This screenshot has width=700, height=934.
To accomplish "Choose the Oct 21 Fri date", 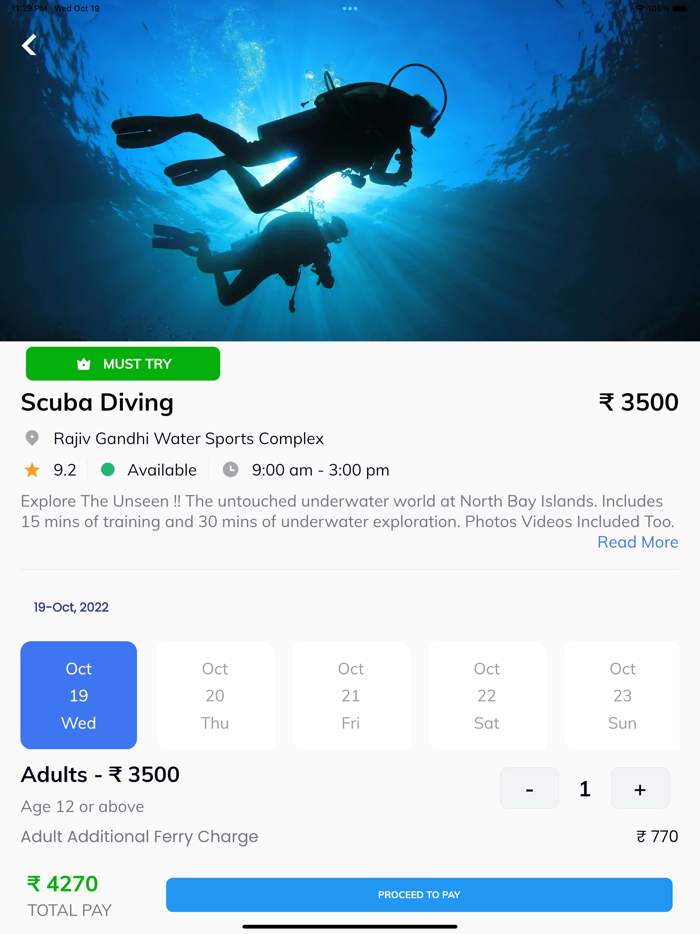I will click(351, 695).
